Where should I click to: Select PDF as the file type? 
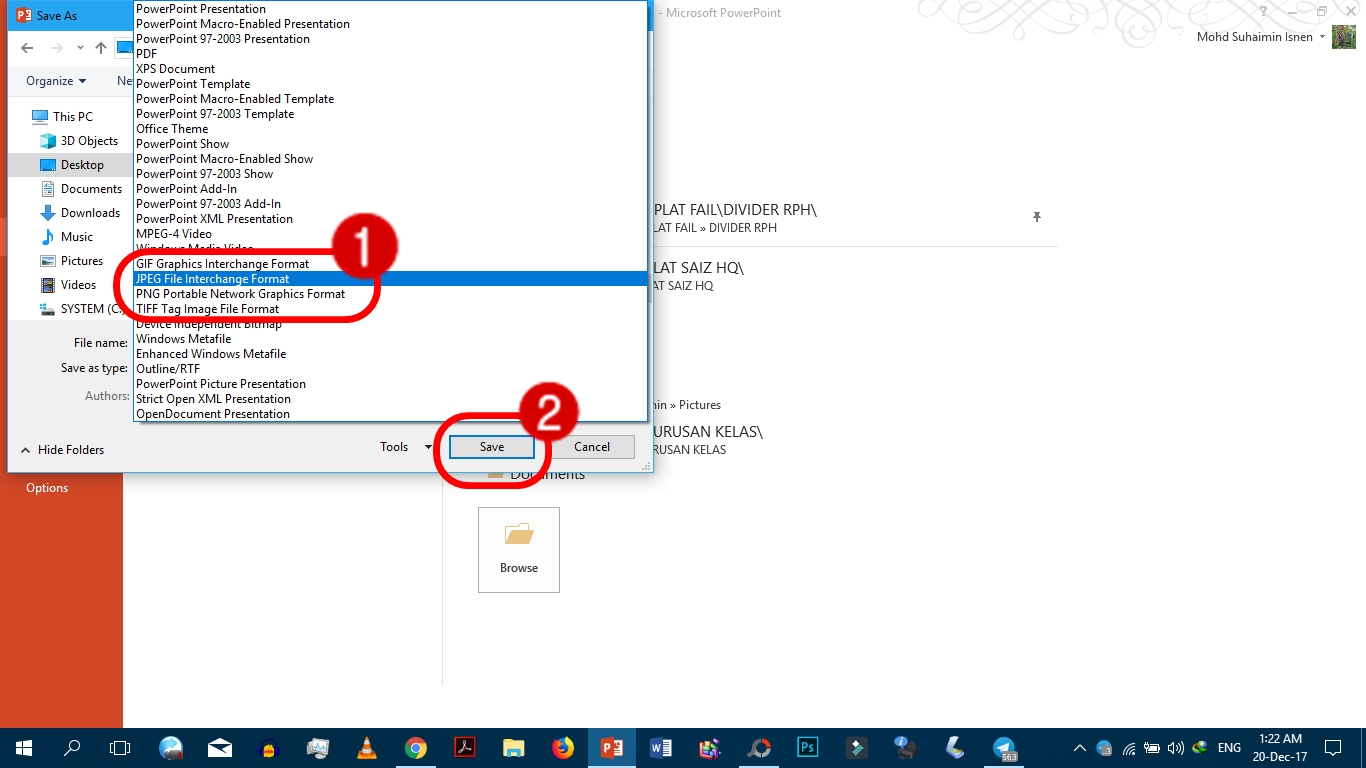[391, 54]
